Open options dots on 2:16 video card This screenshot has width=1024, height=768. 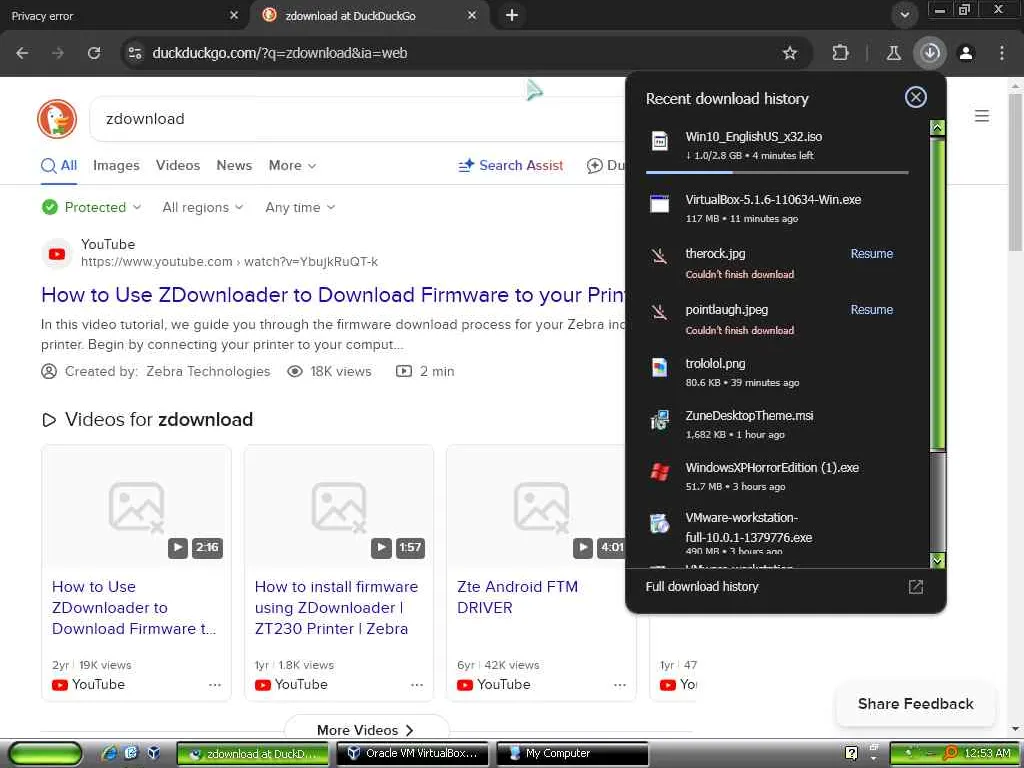[x=215, y=685]
